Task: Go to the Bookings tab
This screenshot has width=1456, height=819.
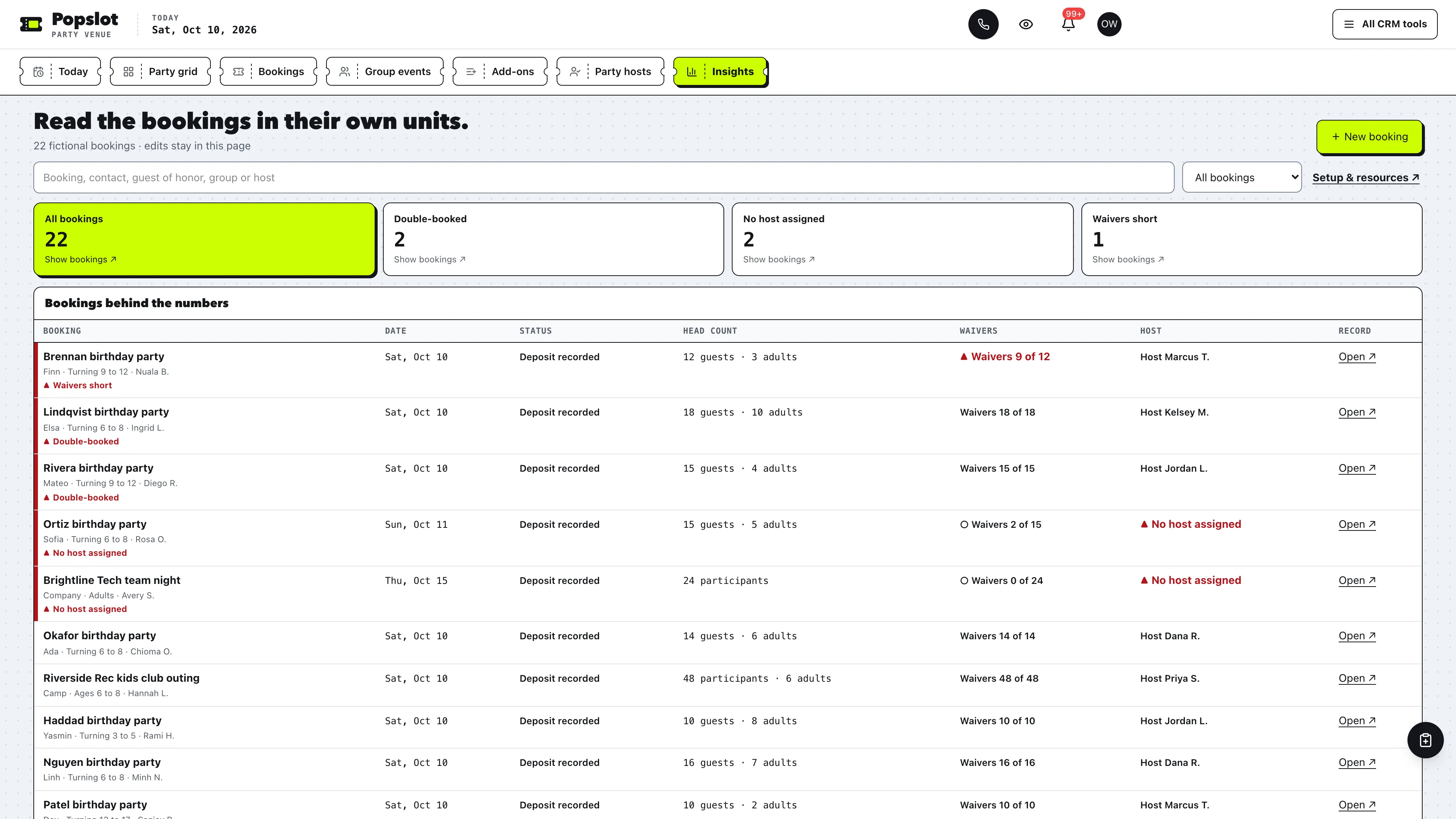Action: tap(268, 71)
